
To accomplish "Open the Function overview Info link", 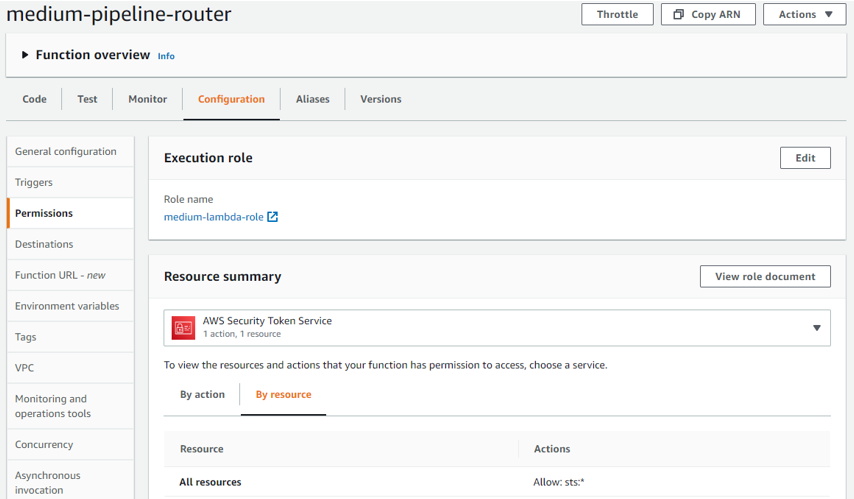I will pos(166,56).
